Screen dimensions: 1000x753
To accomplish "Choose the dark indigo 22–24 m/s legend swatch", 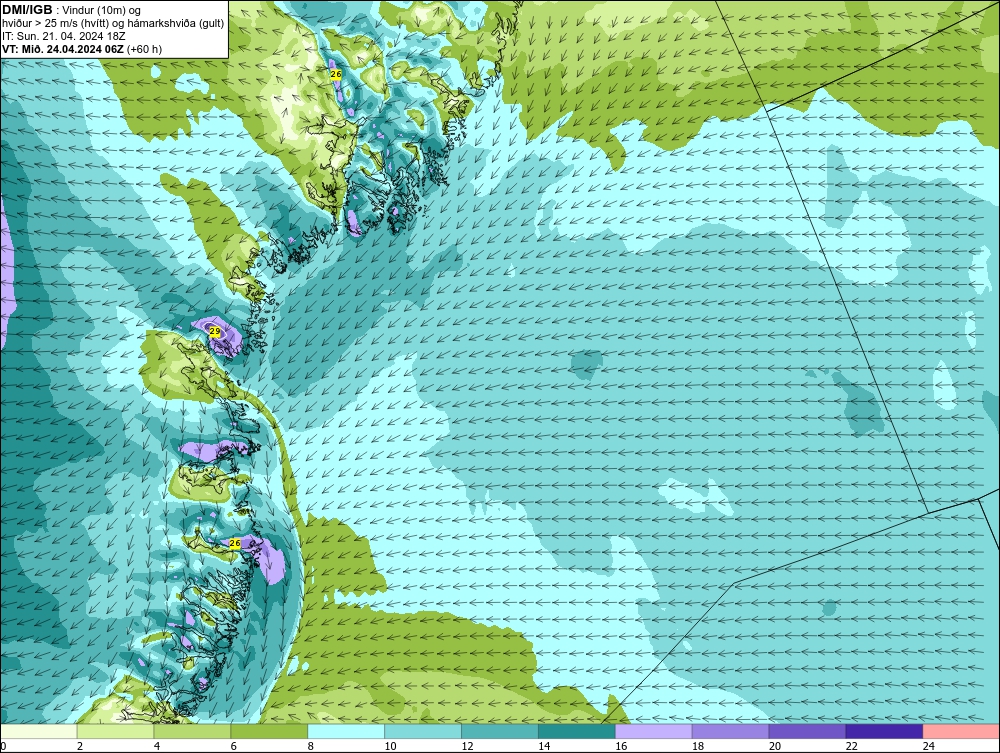I will (x=884, y=731).
